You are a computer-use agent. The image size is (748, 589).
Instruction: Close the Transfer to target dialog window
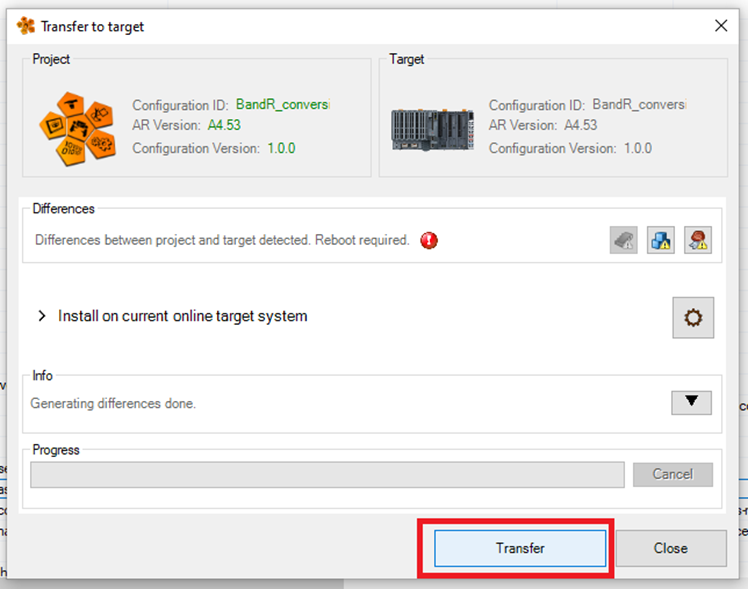[x=720, y=26]
